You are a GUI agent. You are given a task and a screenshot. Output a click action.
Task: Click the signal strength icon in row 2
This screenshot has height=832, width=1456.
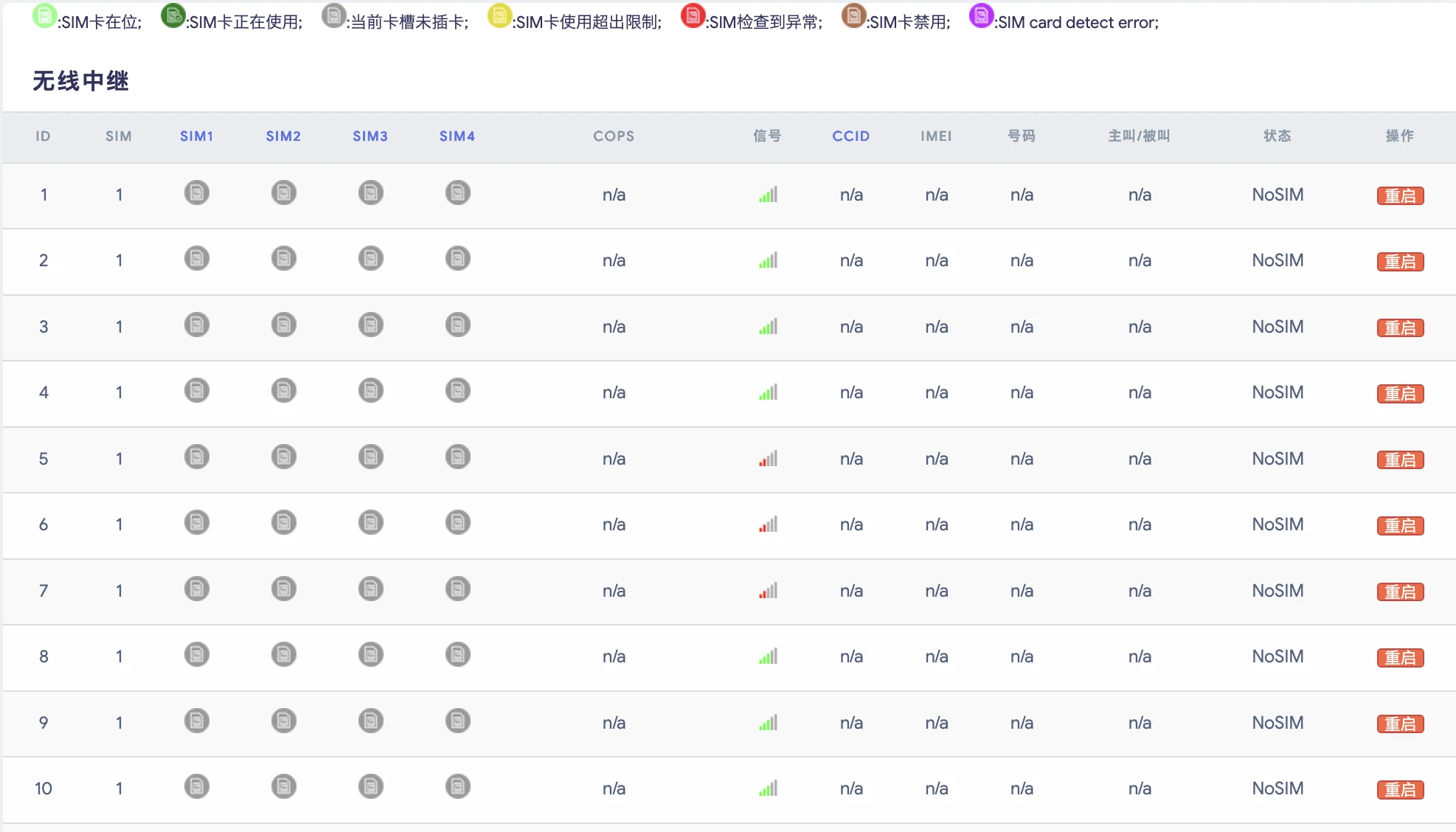coord(768,260)
